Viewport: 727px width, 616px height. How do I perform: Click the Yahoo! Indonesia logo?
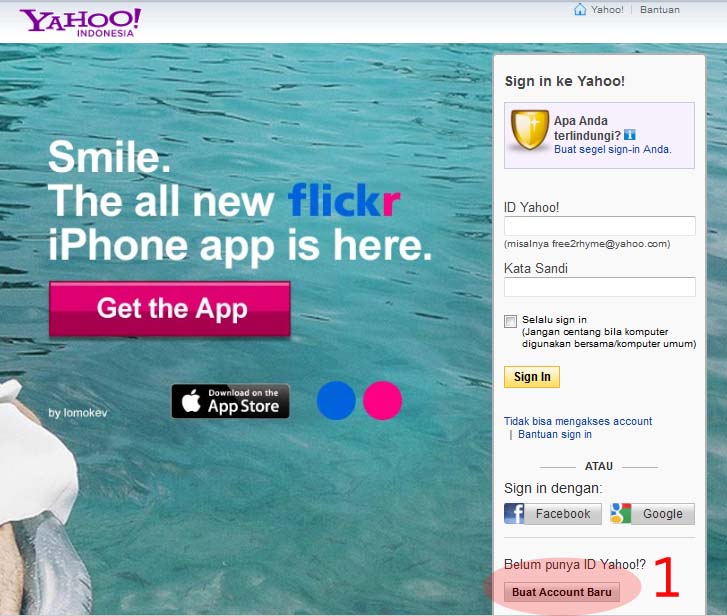click(80, 22)
